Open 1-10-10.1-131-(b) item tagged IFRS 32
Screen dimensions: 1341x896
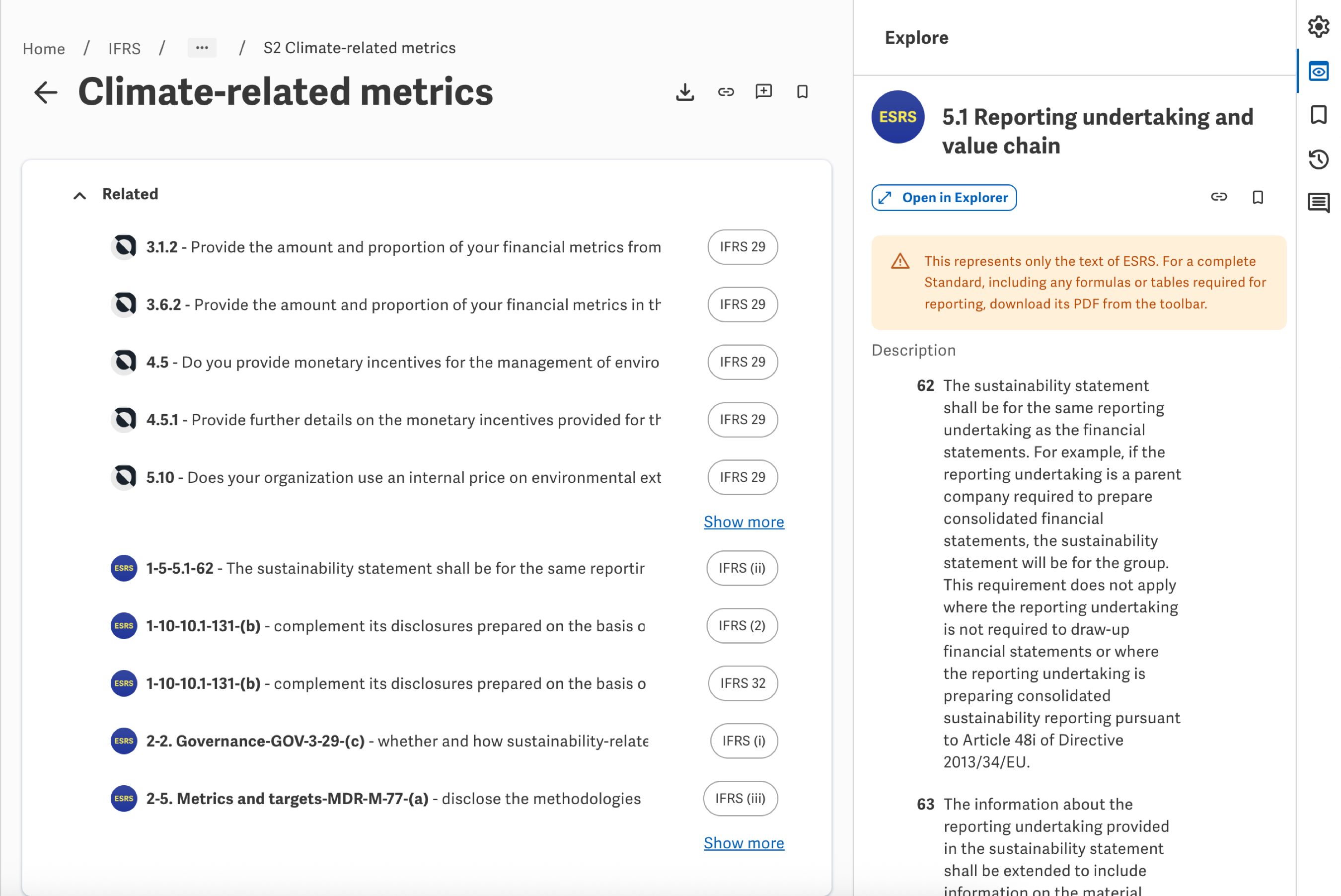click(396, 683)
